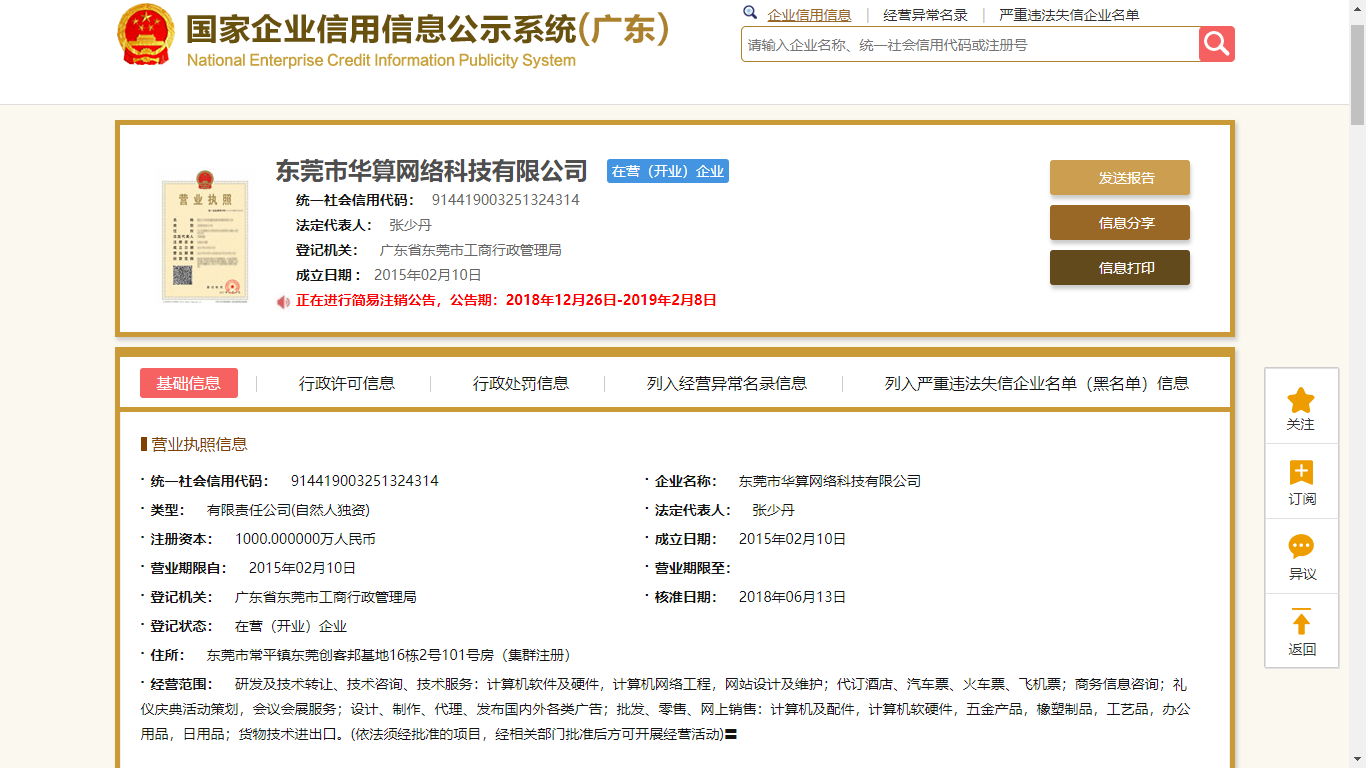Click the National Enterprise Credit Information Publicity System subtitle

tap(381, 60)
